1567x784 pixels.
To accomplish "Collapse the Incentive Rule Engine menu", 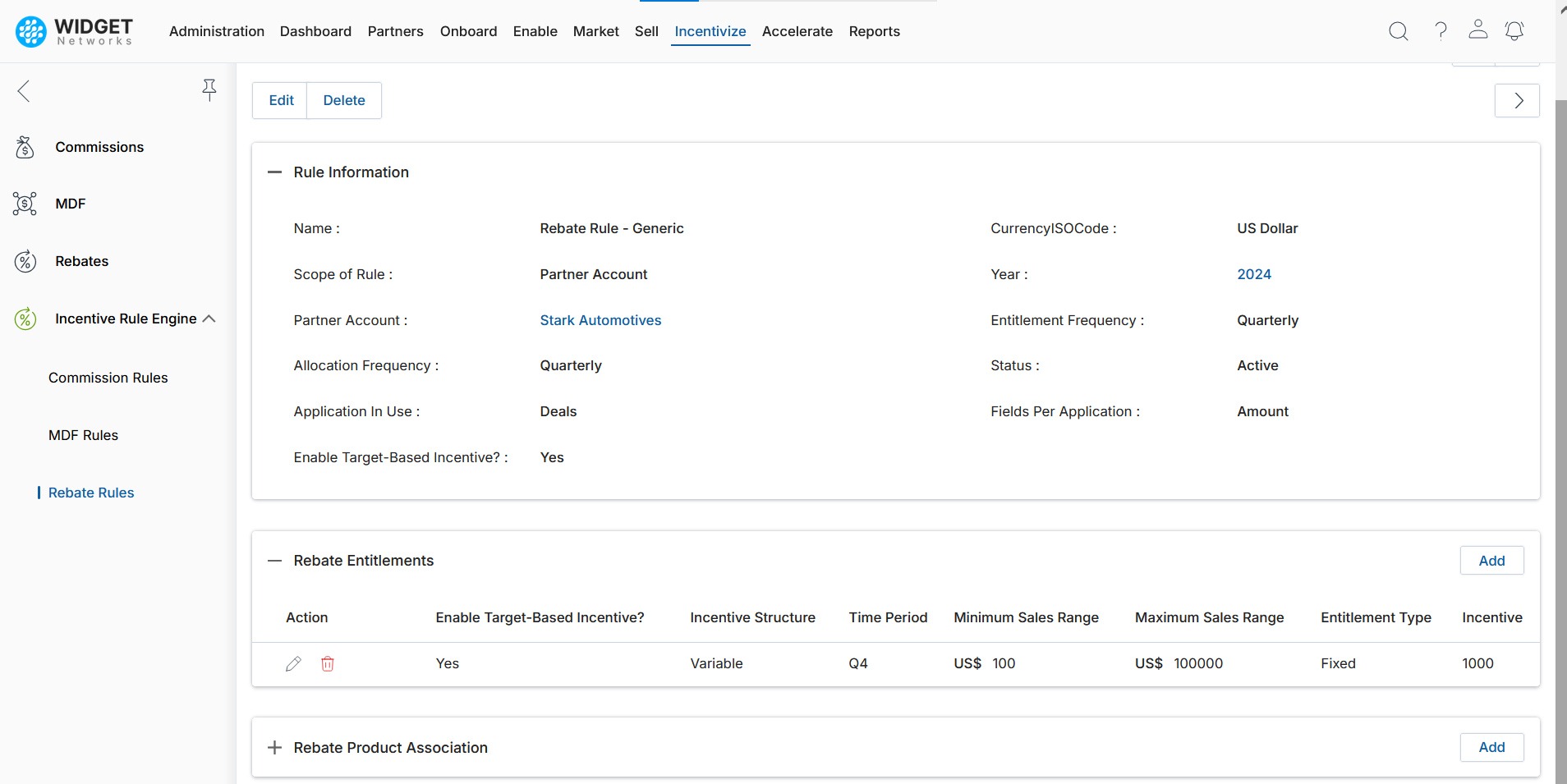I will click(x=209, y=319).
